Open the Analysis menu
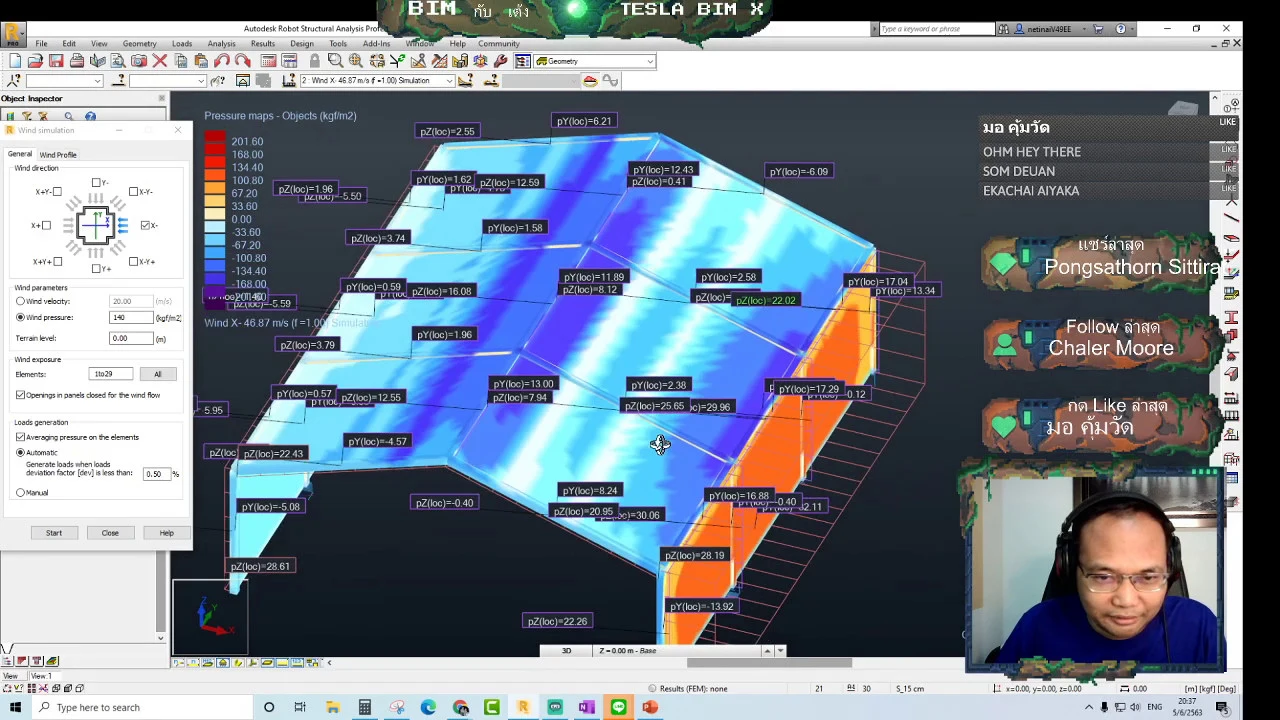 (x=221, y=44)
